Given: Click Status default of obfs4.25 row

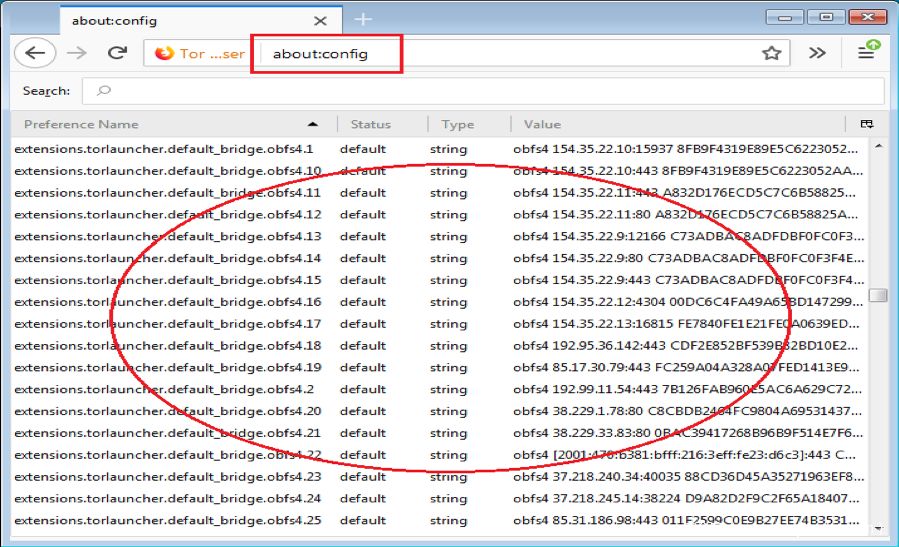Looking at the screenshot, I should coord(362,520).
